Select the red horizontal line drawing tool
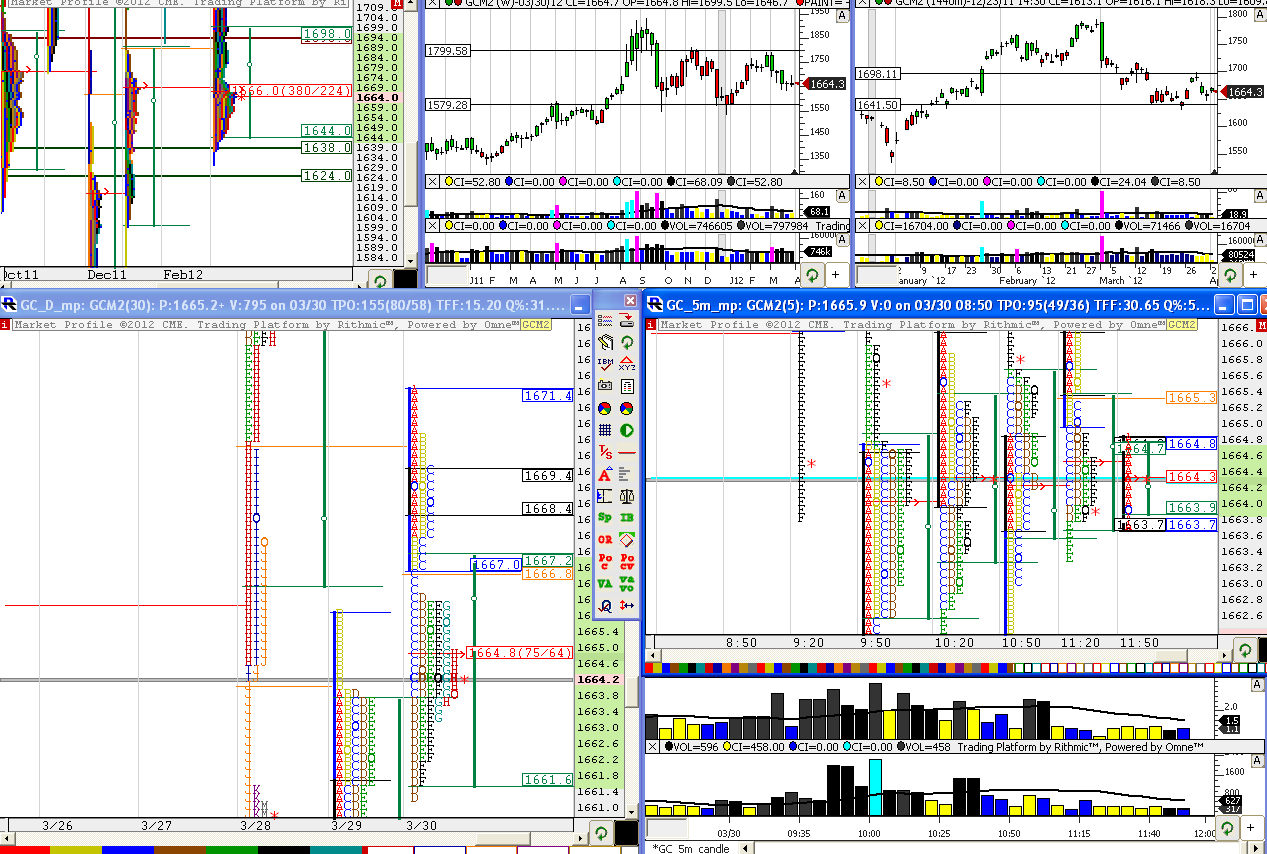 tap(627, 452)
